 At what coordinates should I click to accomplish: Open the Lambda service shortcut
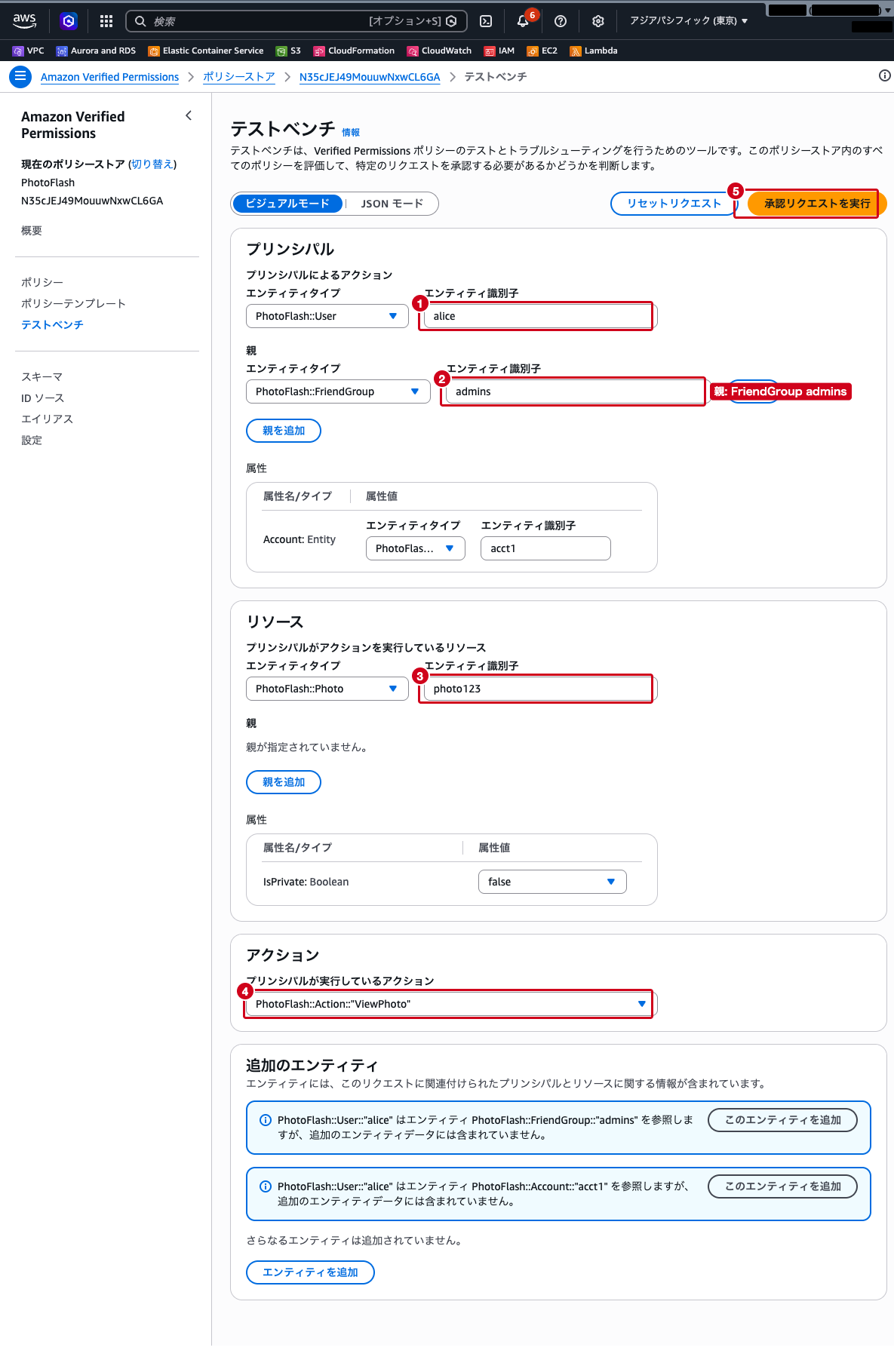click(x=594, y=51)
